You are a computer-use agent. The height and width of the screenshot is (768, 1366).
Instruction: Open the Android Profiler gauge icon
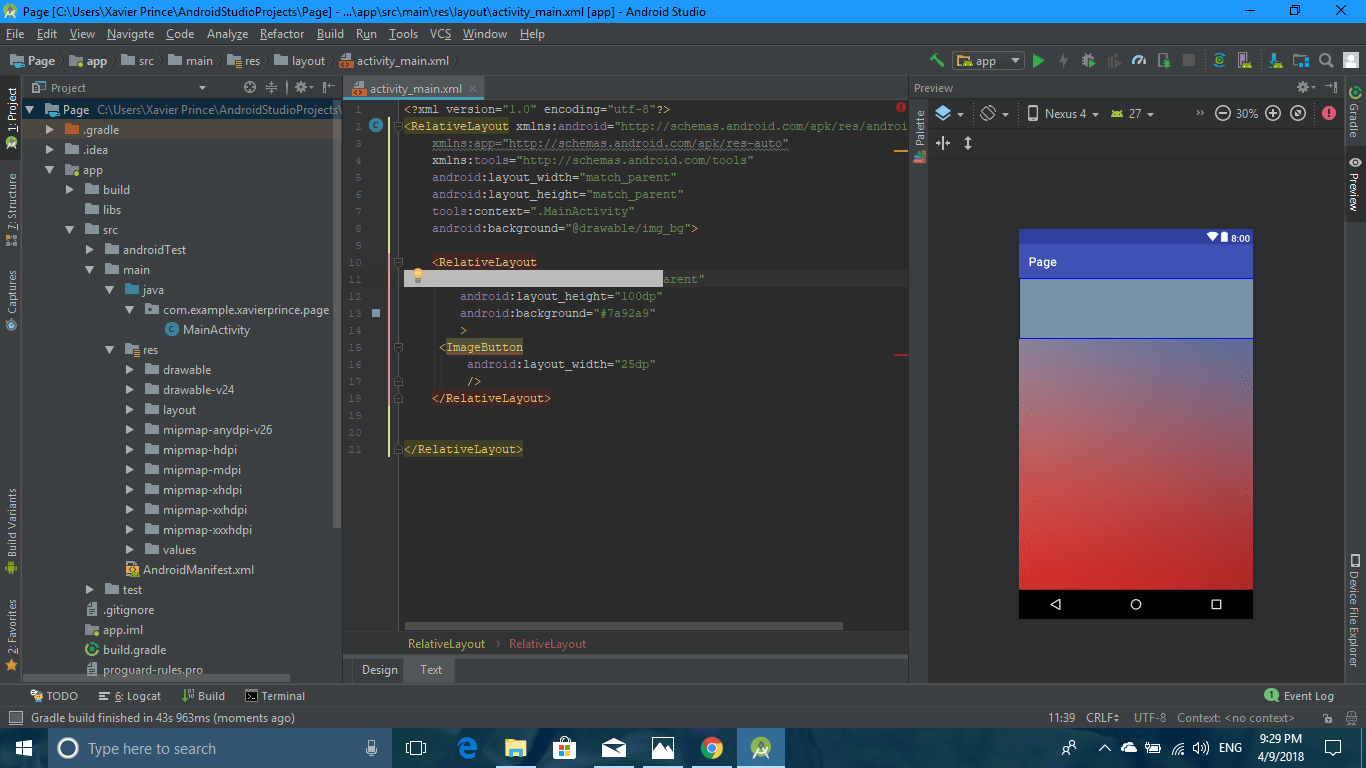1138,61
